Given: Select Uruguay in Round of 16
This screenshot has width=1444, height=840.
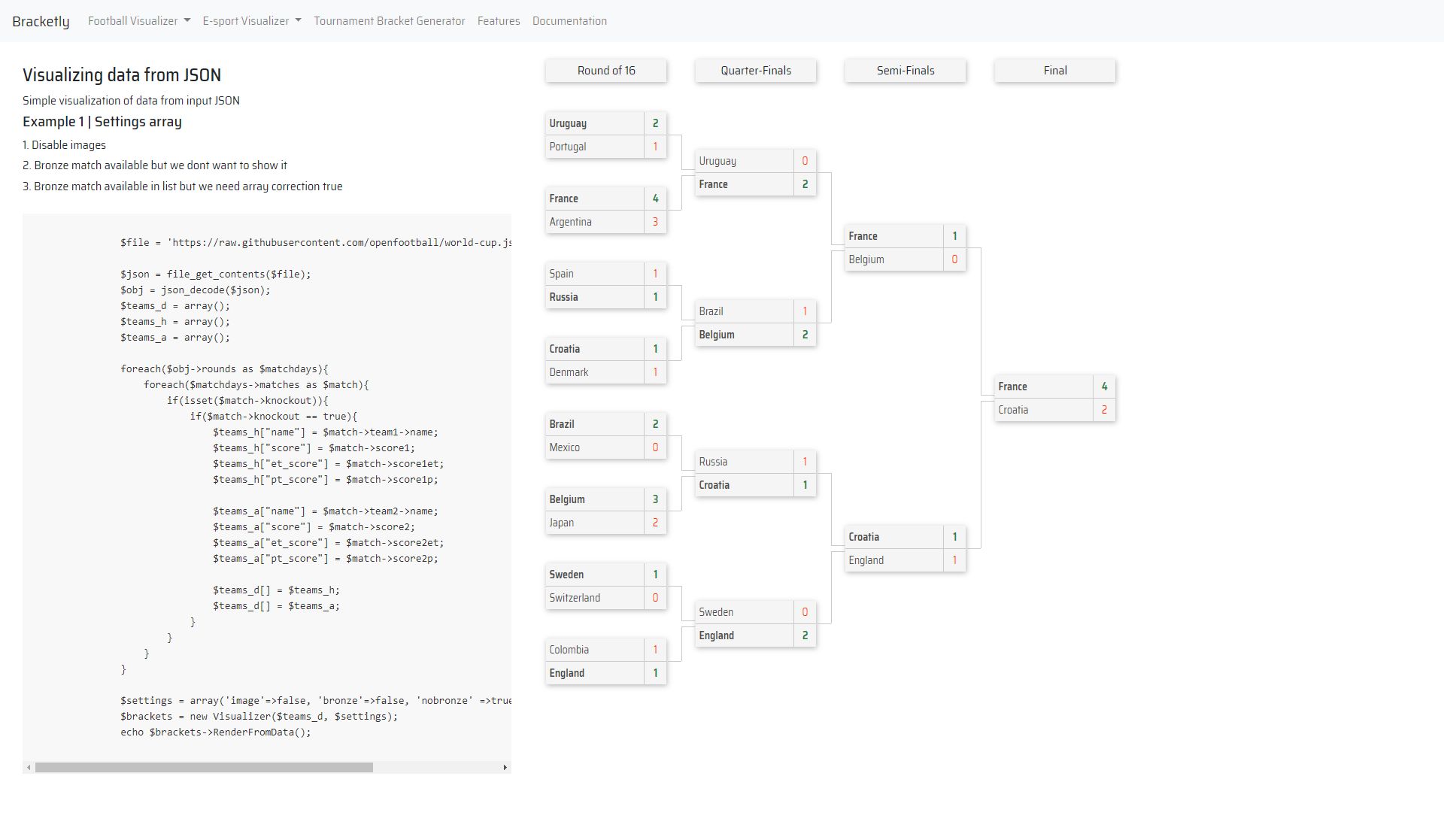Looking at the screenshot, I should [594, 123].
